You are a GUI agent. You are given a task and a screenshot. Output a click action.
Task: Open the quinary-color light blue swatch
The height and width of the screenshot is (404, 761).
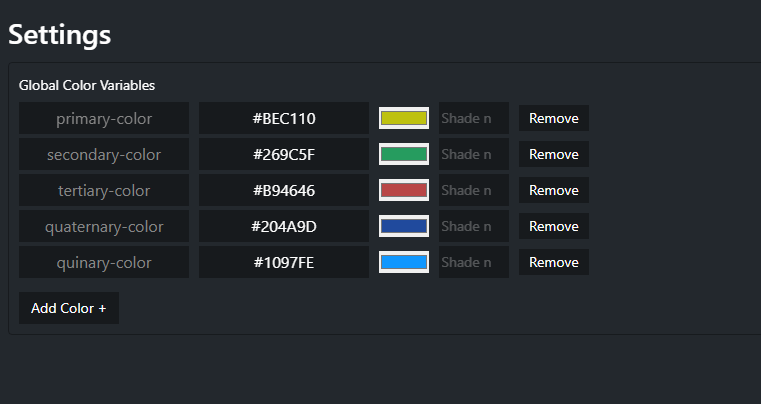[x=404, y=262]
